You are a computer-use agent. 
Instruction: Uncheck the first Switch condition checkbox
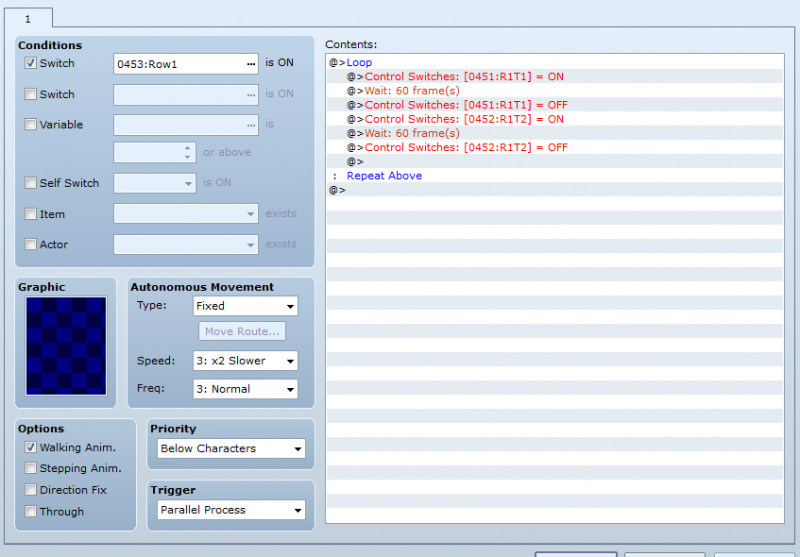[31, 63]
